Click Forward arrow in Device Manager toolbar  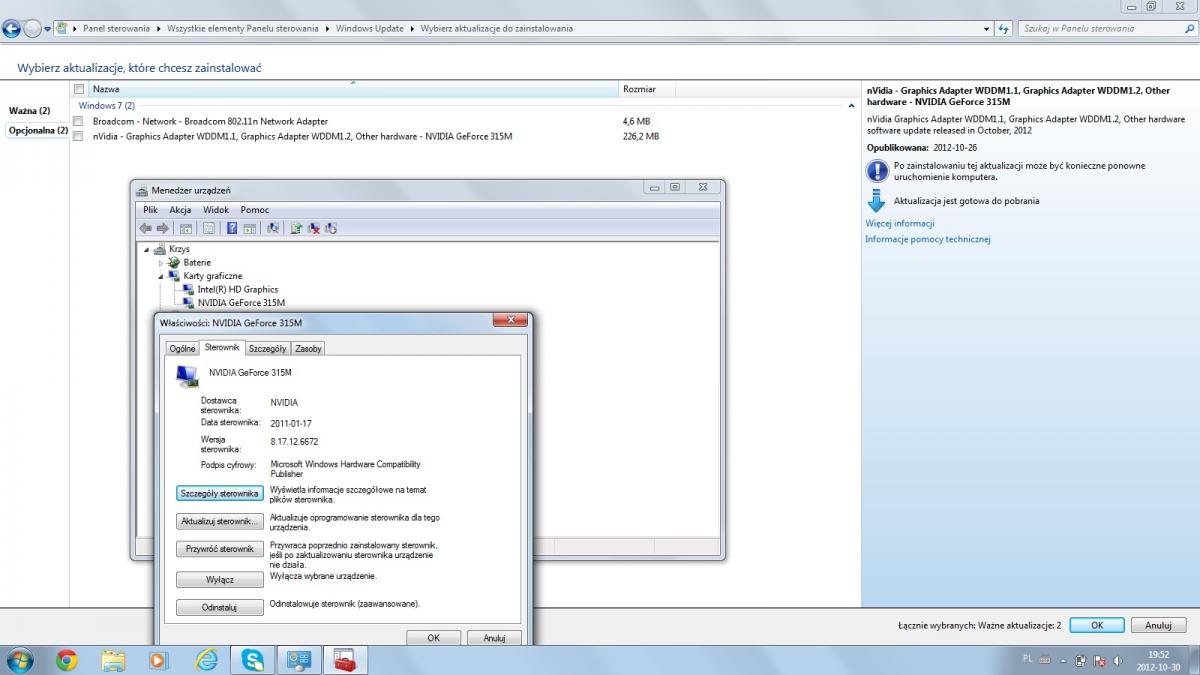[162, 229]
